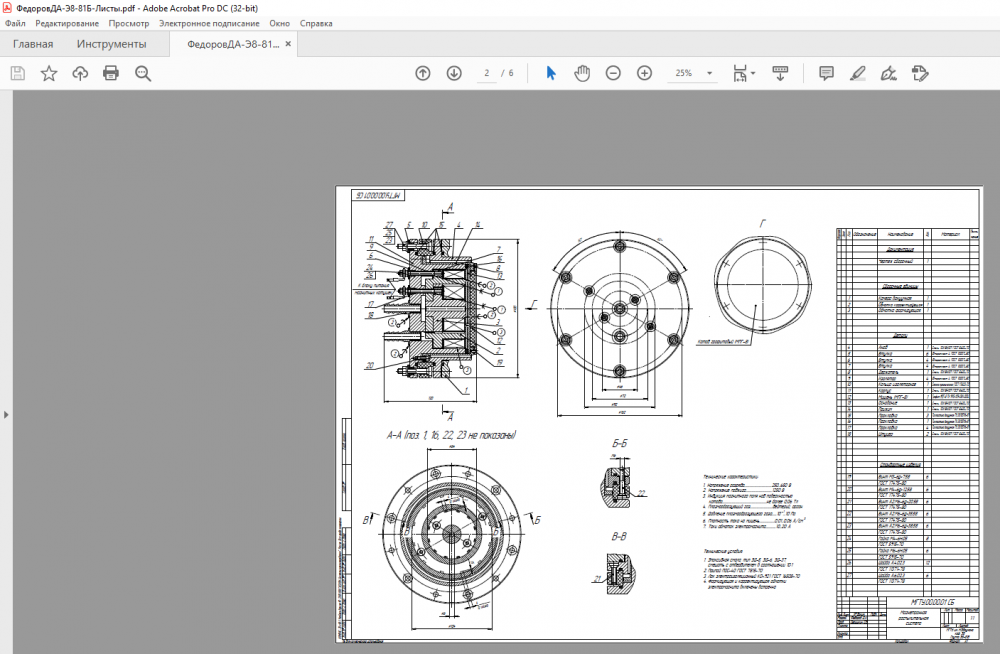Print the document using printer icon
Screen dimensions: 1000x654
pyautogui.click(x=111, y=73)
